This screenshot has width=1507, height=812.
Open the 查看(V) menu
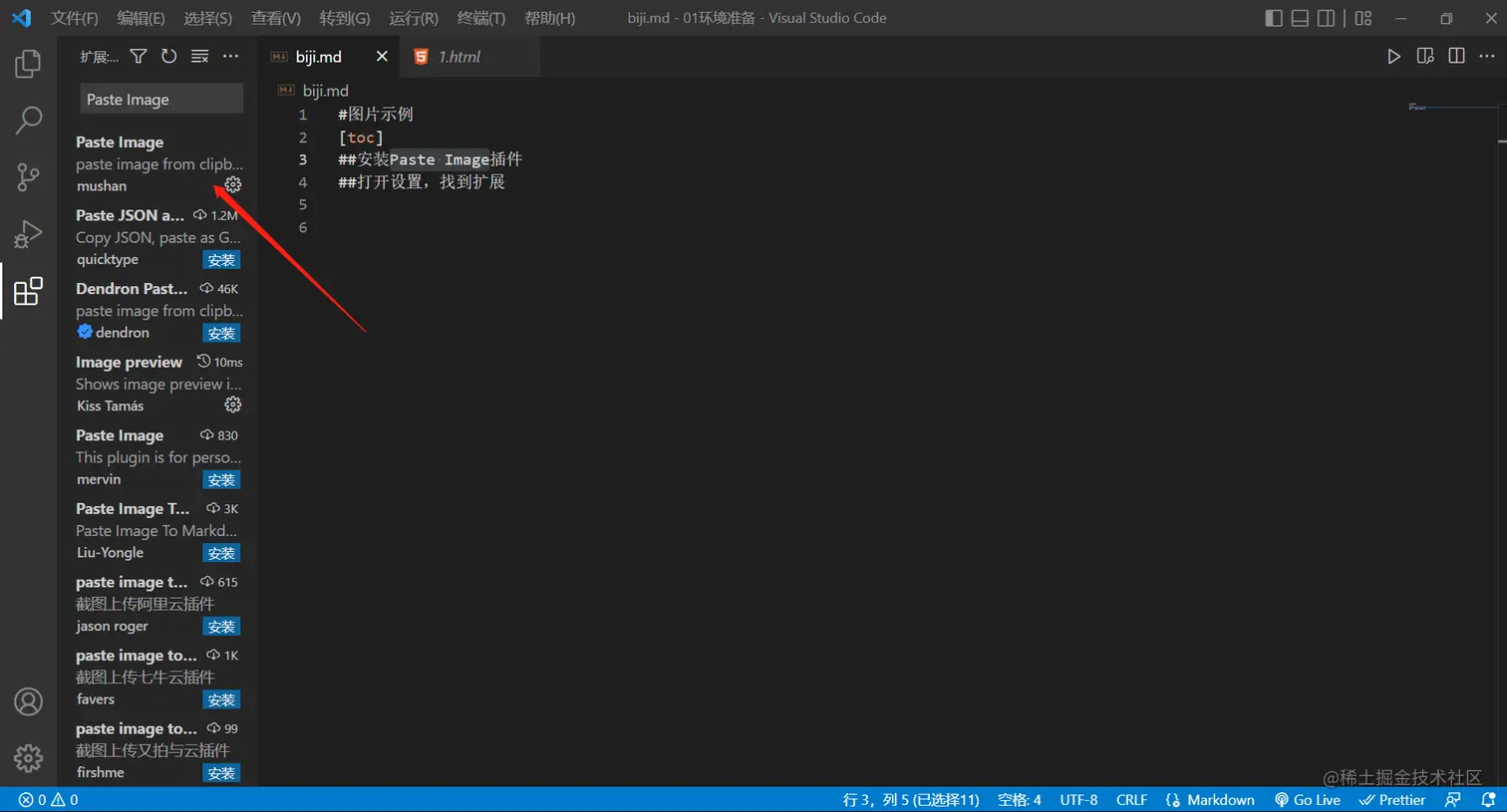(276, 18)
